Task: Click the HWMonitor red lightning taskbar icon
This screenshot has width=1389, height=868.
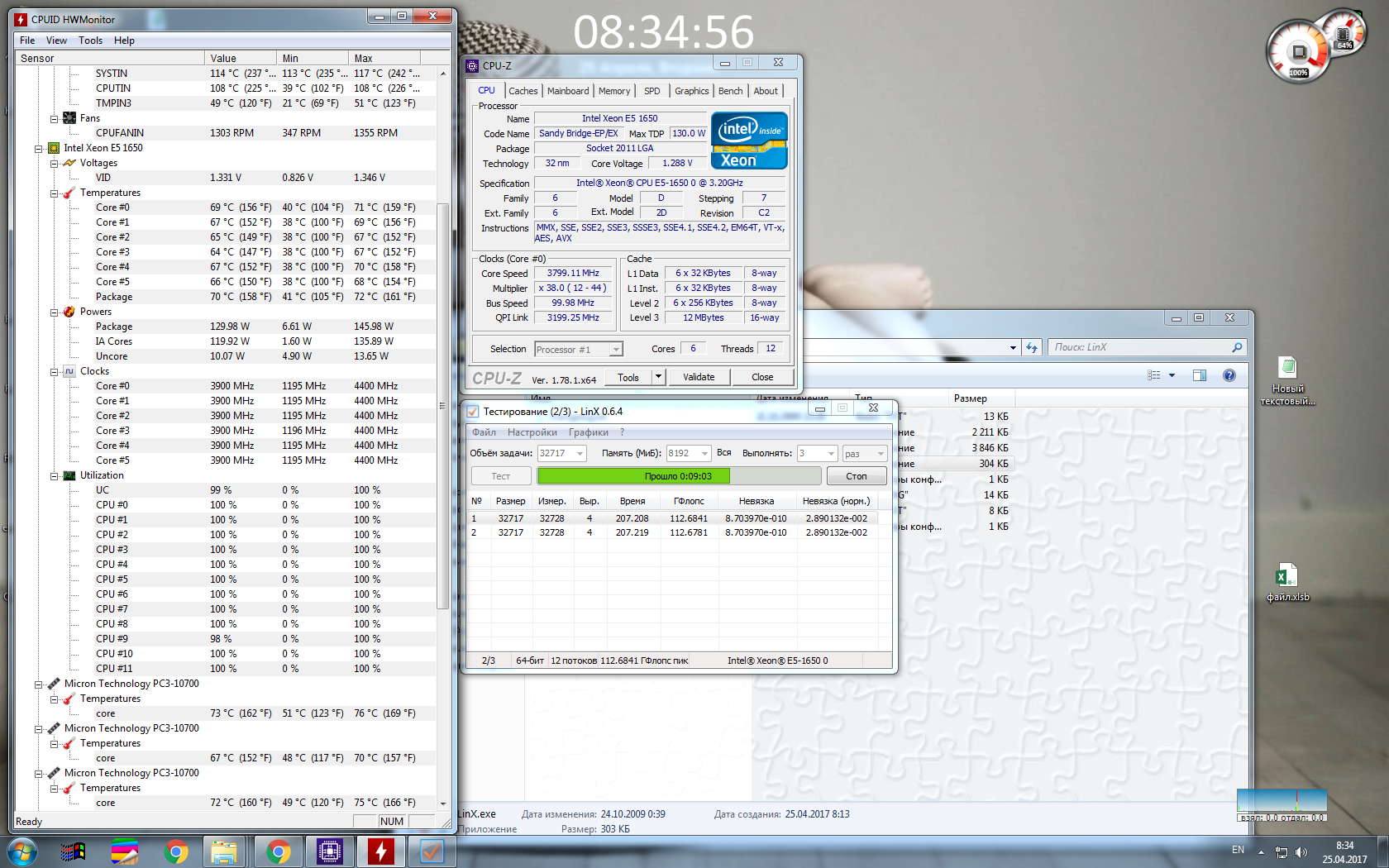Action: 380,851
